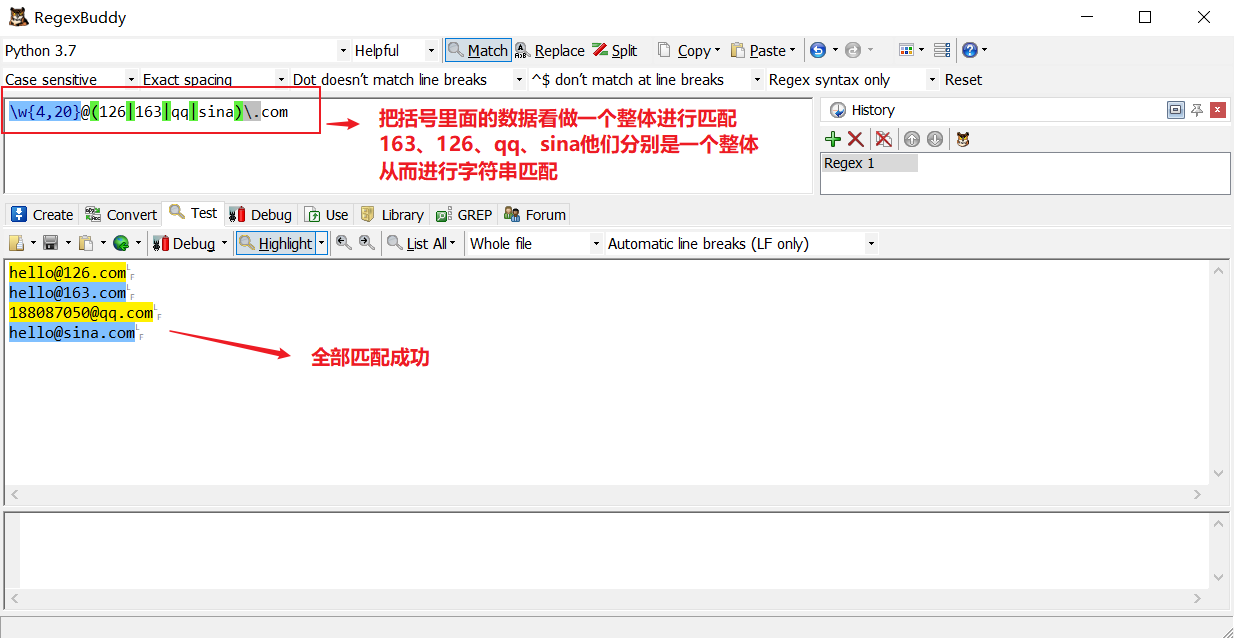Open the Use tab

(x=327, y=214)
